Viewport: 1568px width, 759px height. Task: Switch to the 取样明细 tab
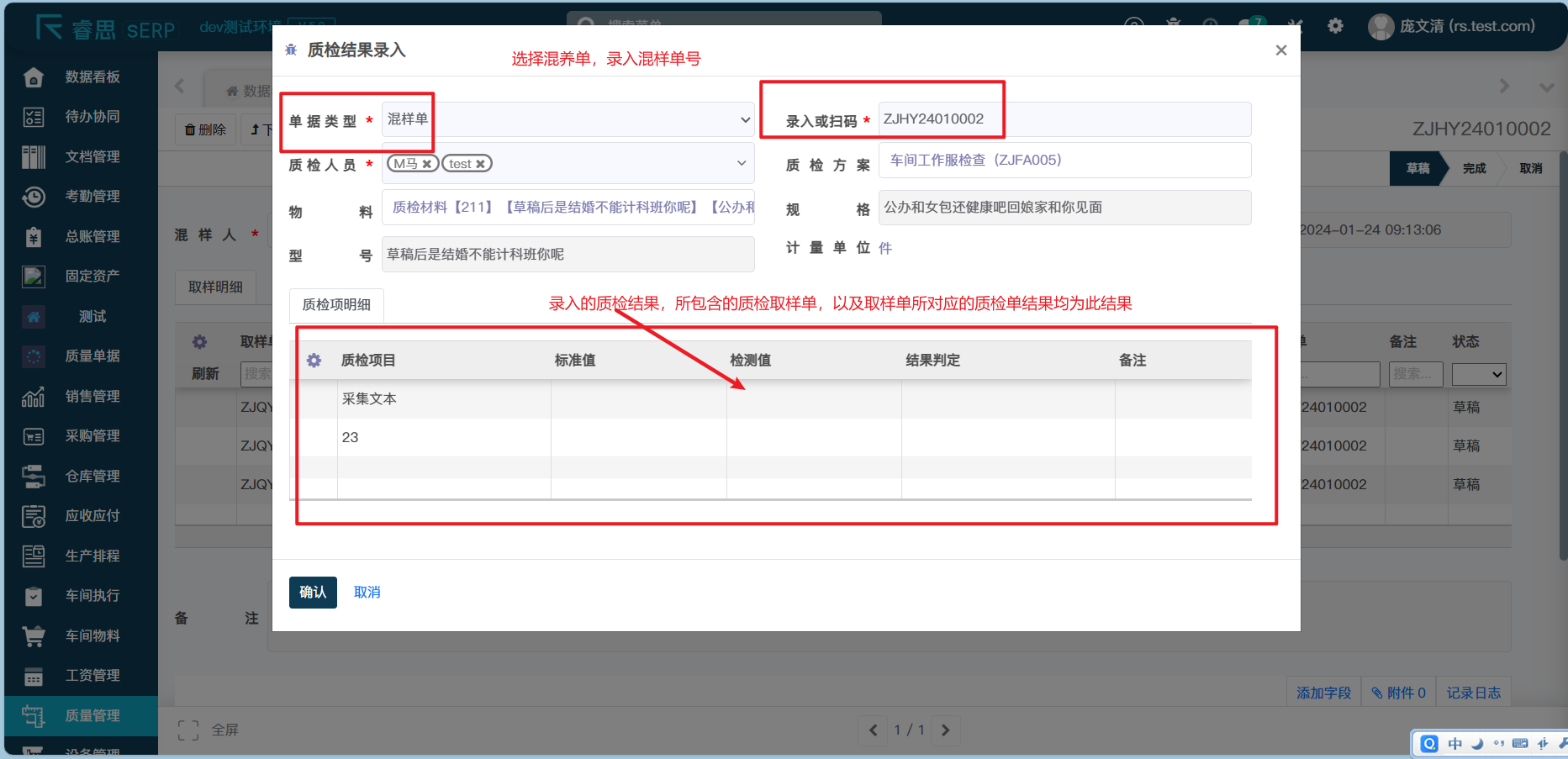(x=215, y=287)
